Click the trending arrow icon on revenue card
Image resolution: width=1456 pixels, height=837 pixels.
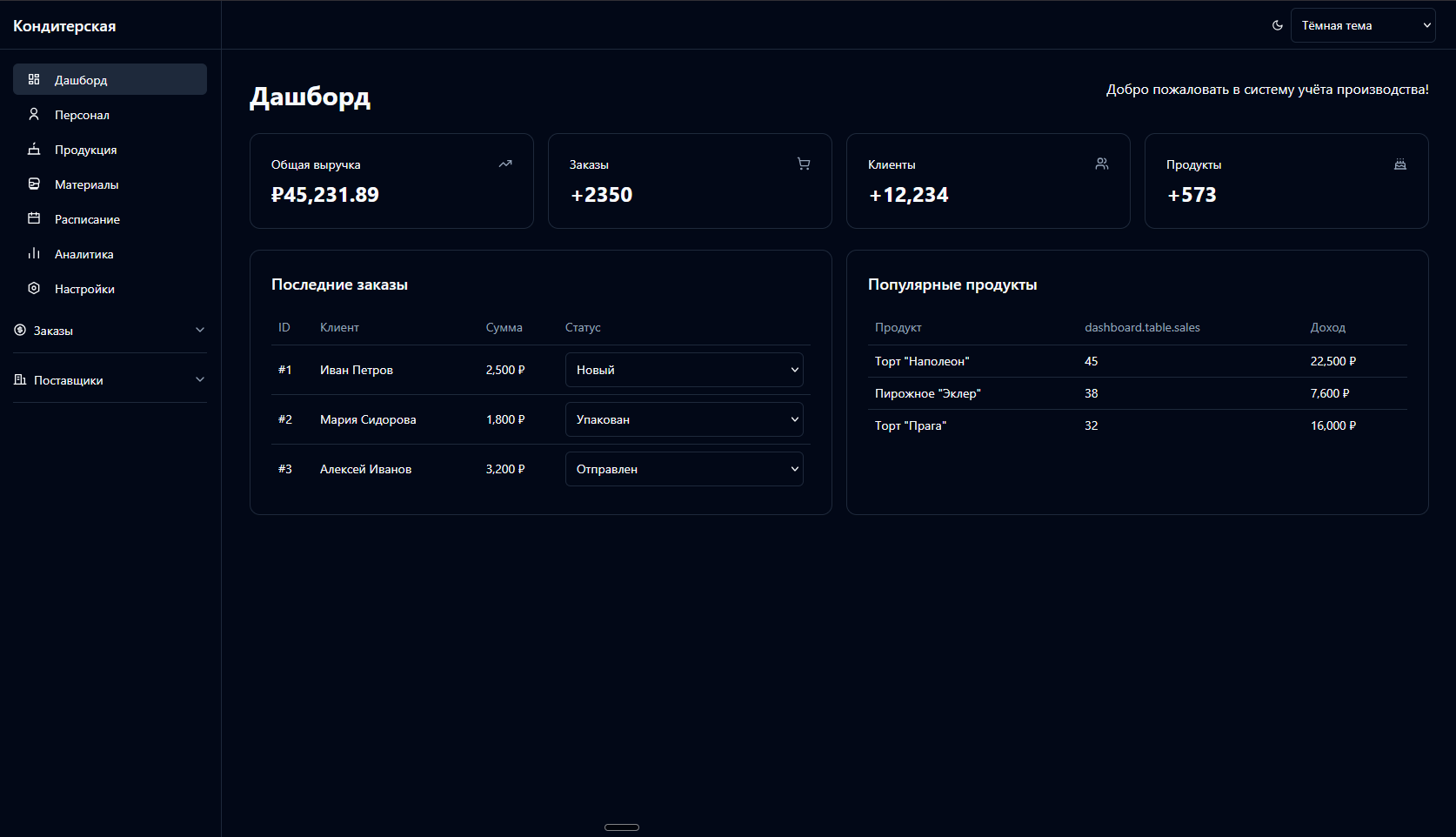pyautogui.click(x=505, y=164)
